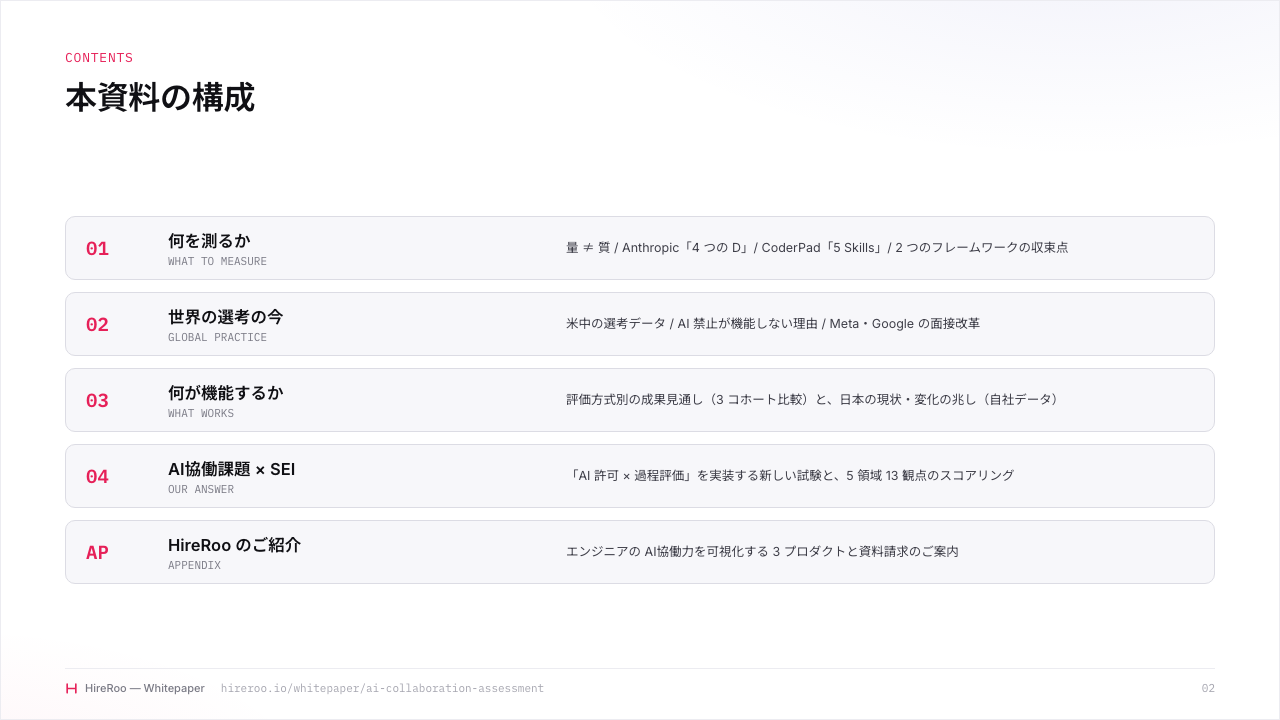Click the CONTENTS label above the title
Screen dimensions: 1280x720
point(99,58)
